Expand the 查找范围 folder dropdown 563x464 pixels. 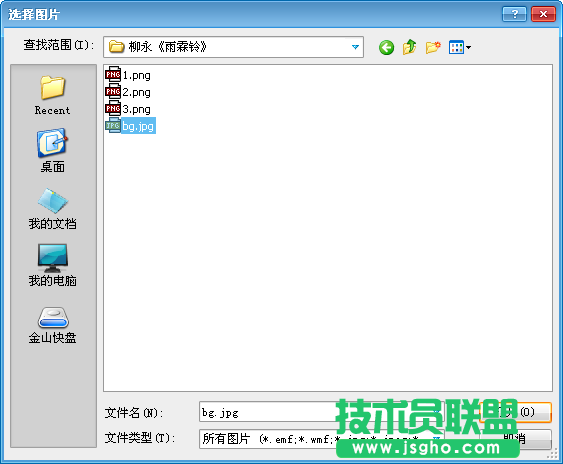355,47
